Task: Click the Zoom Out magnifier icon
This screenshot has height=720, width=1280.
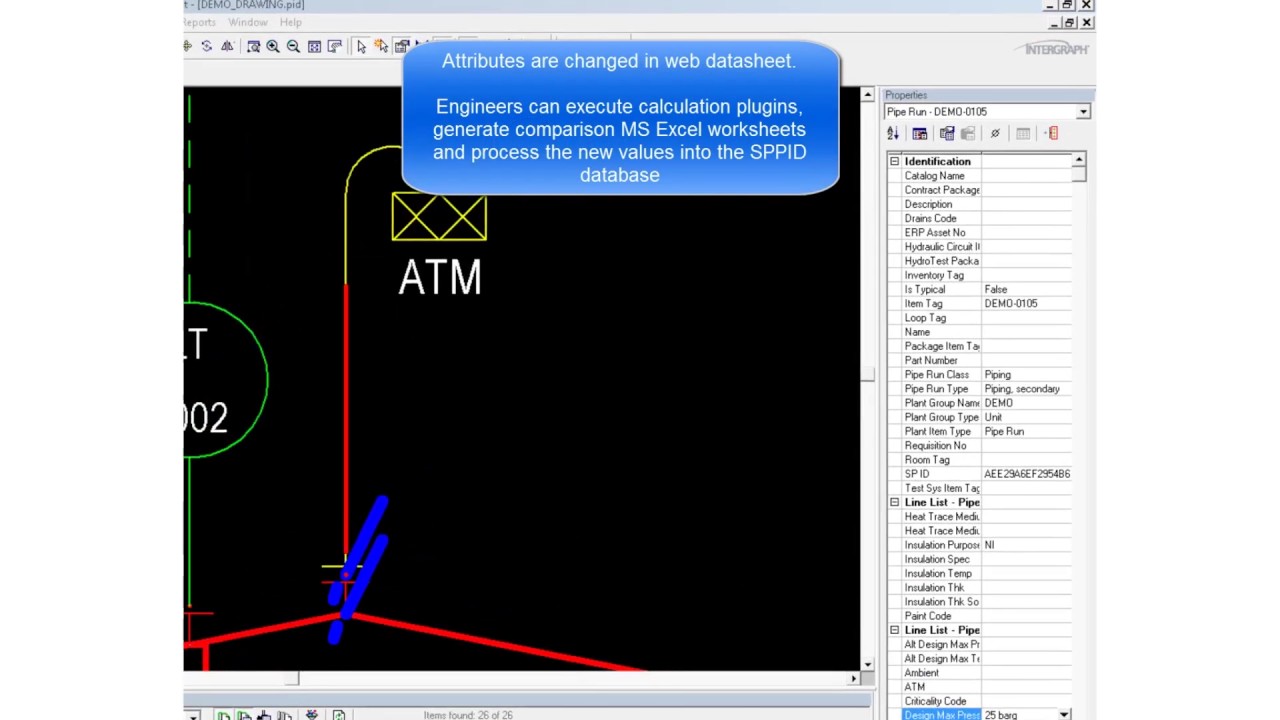Action: tap(293, 46)
